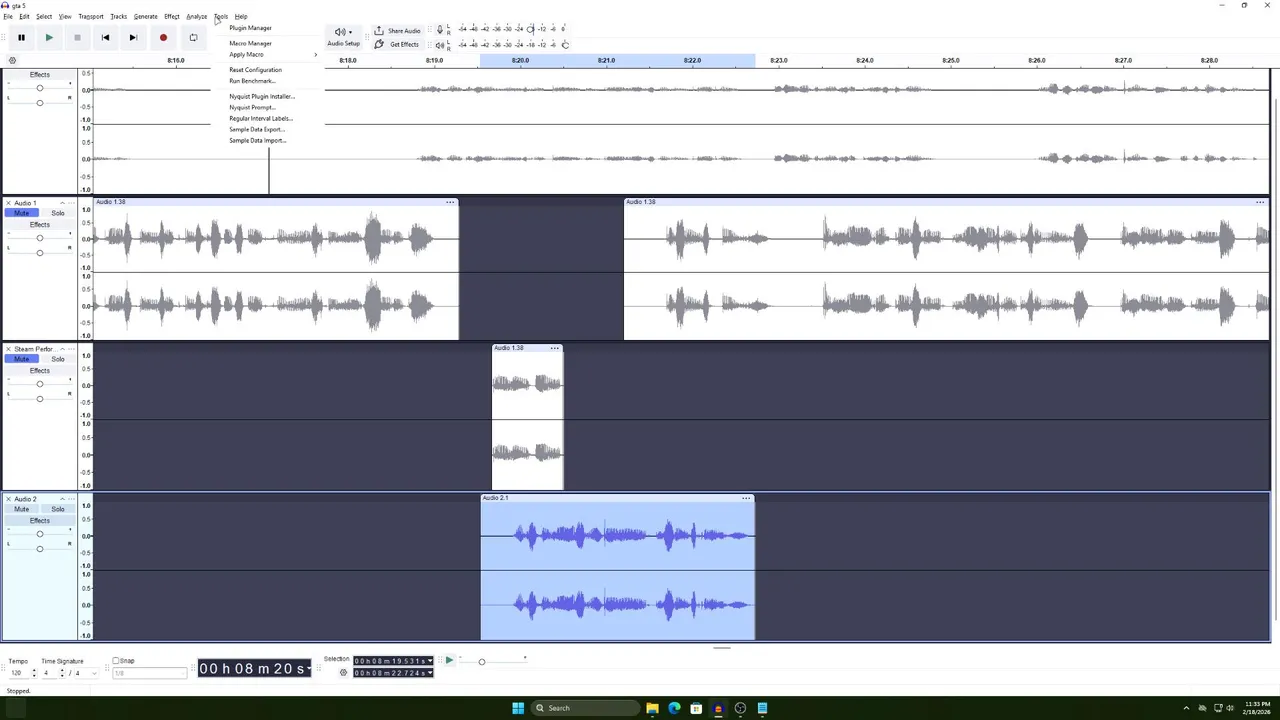This screenshot has height=720, width=1280.
Task: Open Effects for Audio 2 track
Action: pyautogui.click(x=39, y=521)
